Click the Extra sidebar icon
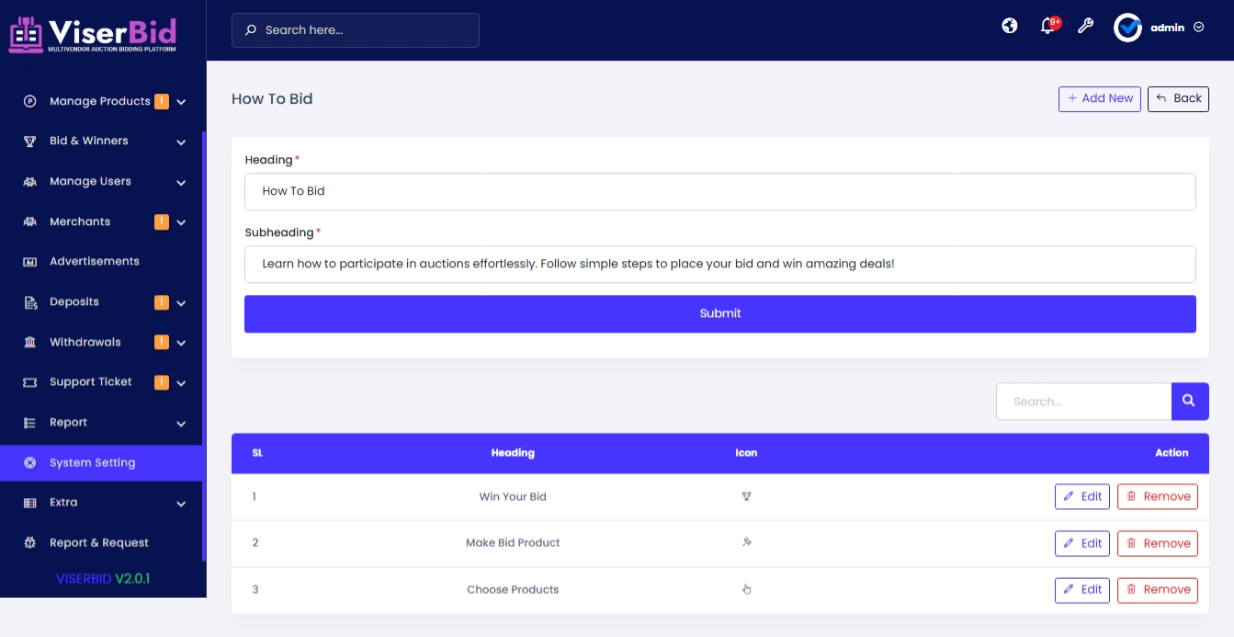The height and width of the screenshot is (637, 1234). click(x=30, y=503)
